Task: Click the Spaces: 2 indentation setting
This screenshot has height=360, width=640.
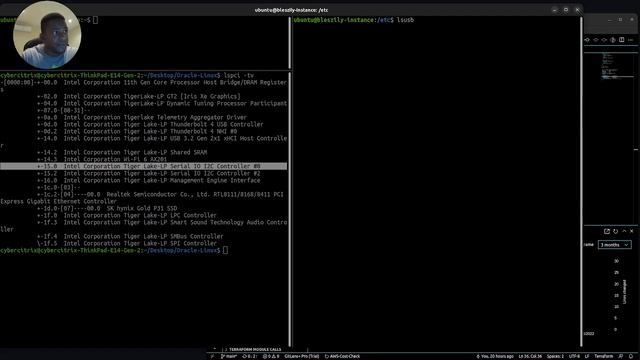Action: coord(555,356)
